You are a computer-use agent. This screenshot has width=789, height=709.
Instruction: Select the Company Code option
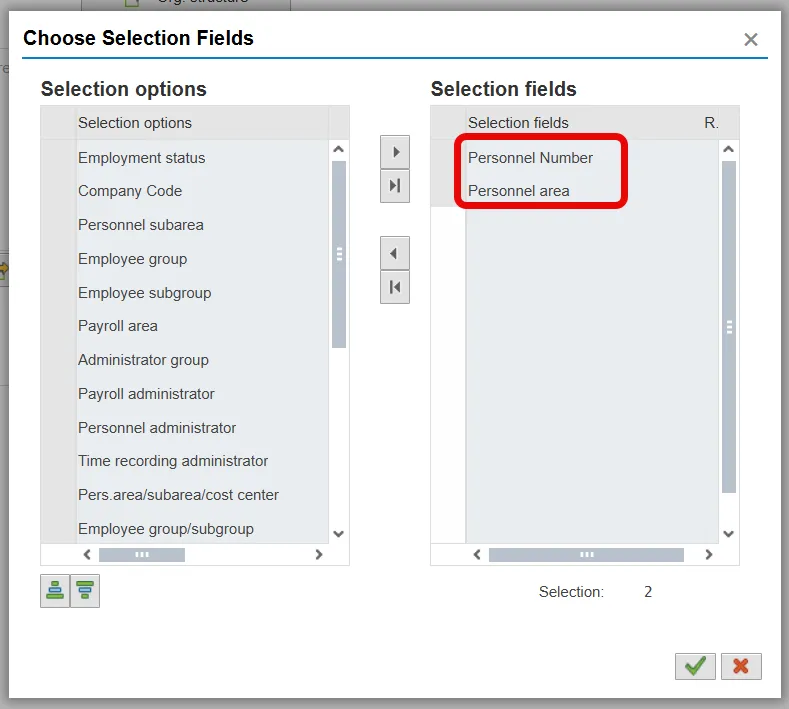[130, 191]
